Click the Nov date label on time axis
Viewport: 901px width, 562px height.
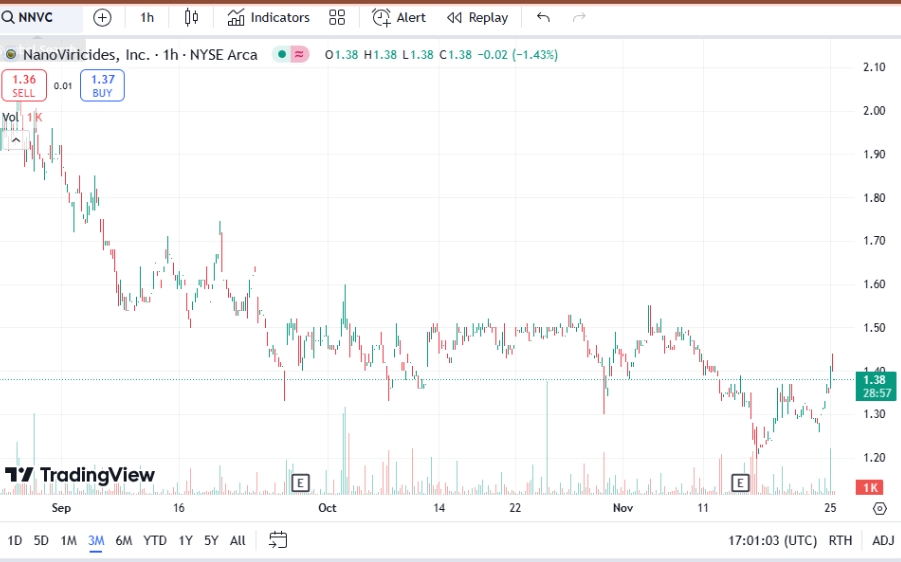tap(623, 508)
